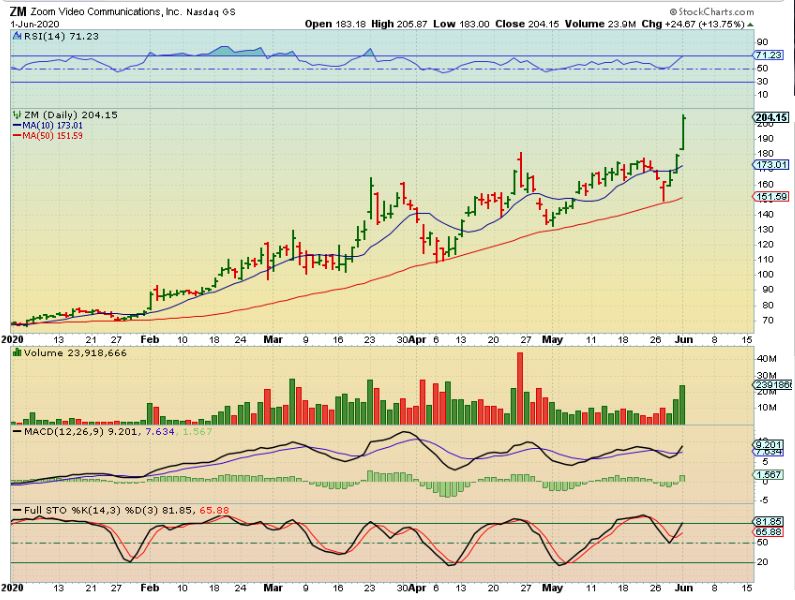Viewport: 795px width, 600px height.
Task: Click the 204.15 price tag on the right axis
Action: pos(771,118)
